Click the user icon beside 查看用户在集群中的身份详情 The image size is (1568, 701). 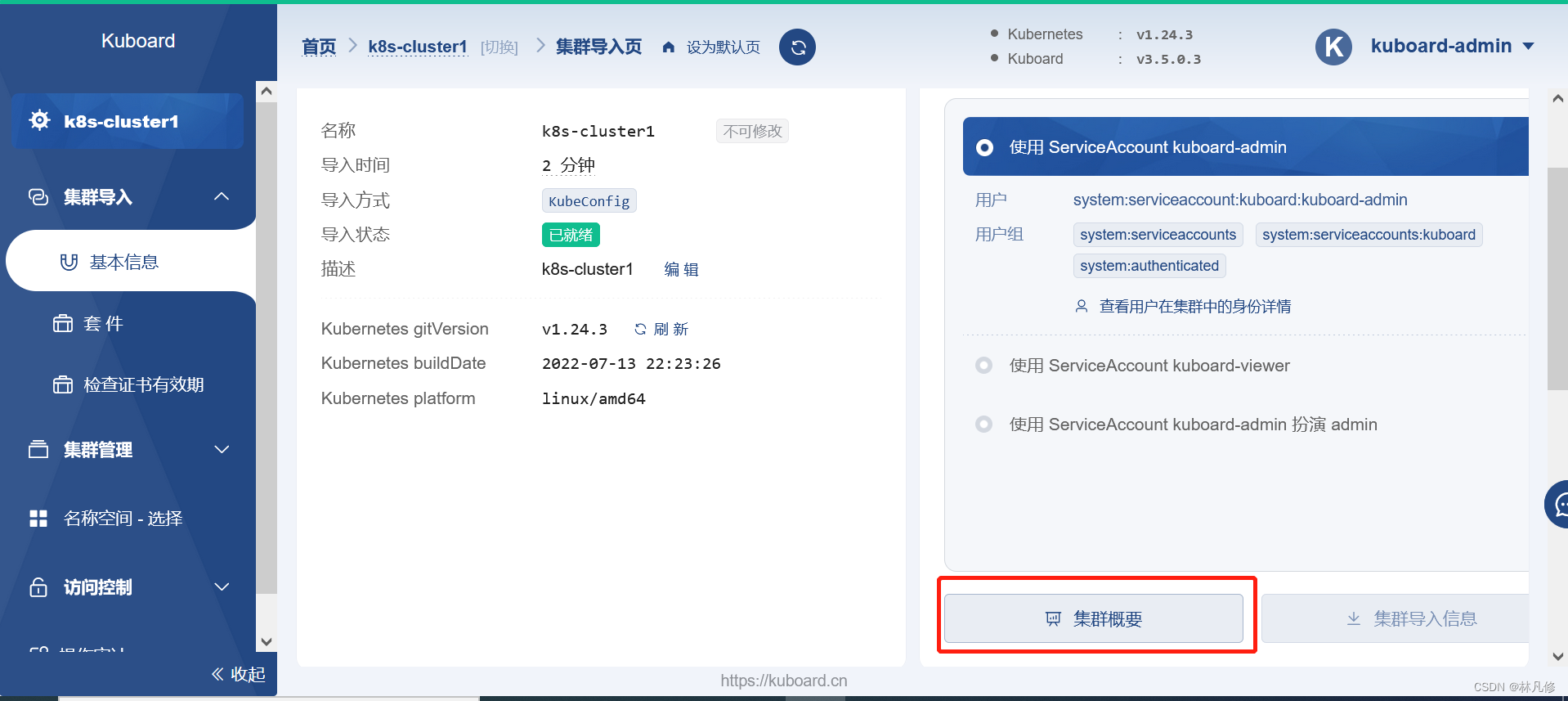(x=1082, y=306)
